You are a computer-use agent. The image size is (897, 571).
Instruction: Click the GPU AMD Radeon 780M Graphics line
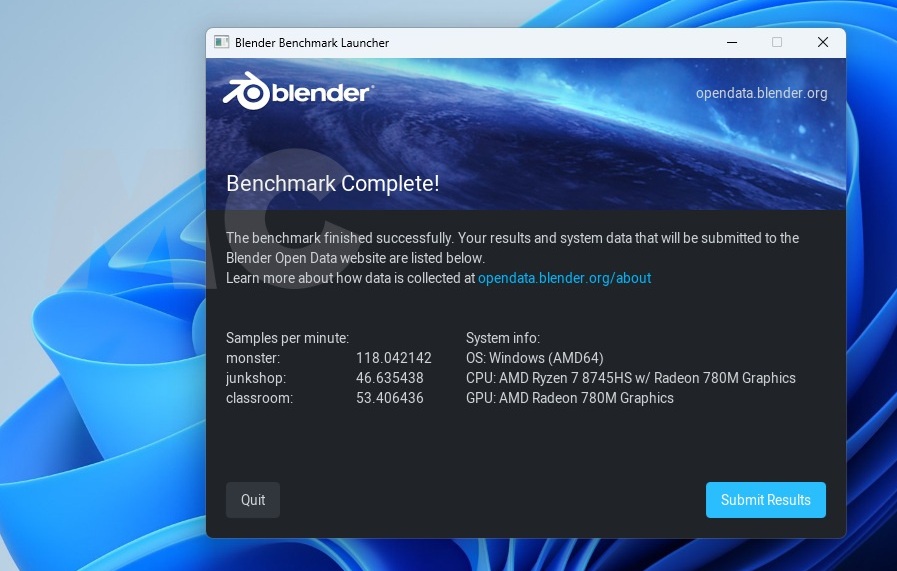pos(569,398)
